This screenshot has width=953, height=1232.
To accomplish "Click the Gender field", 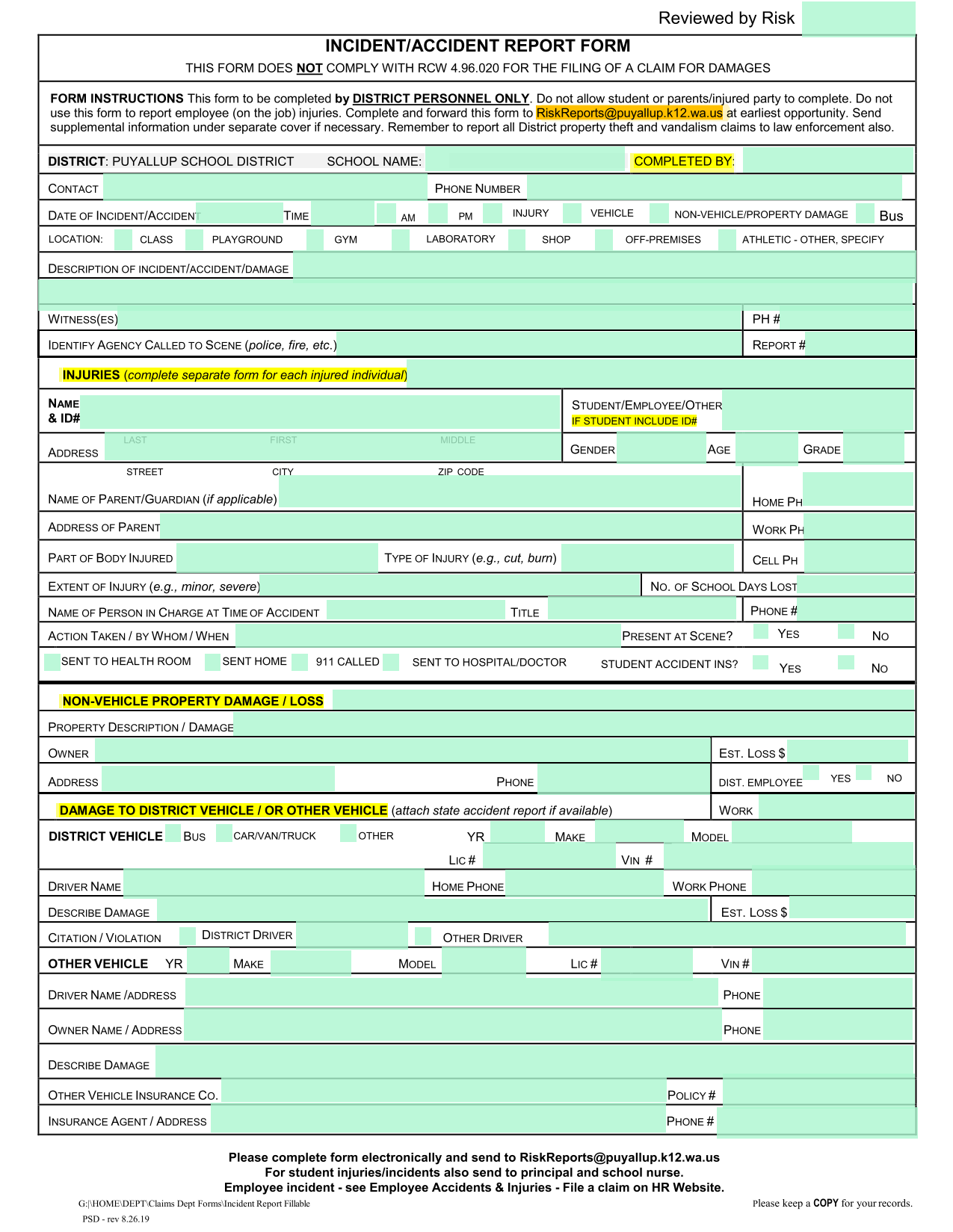I will tap(661, 448).
